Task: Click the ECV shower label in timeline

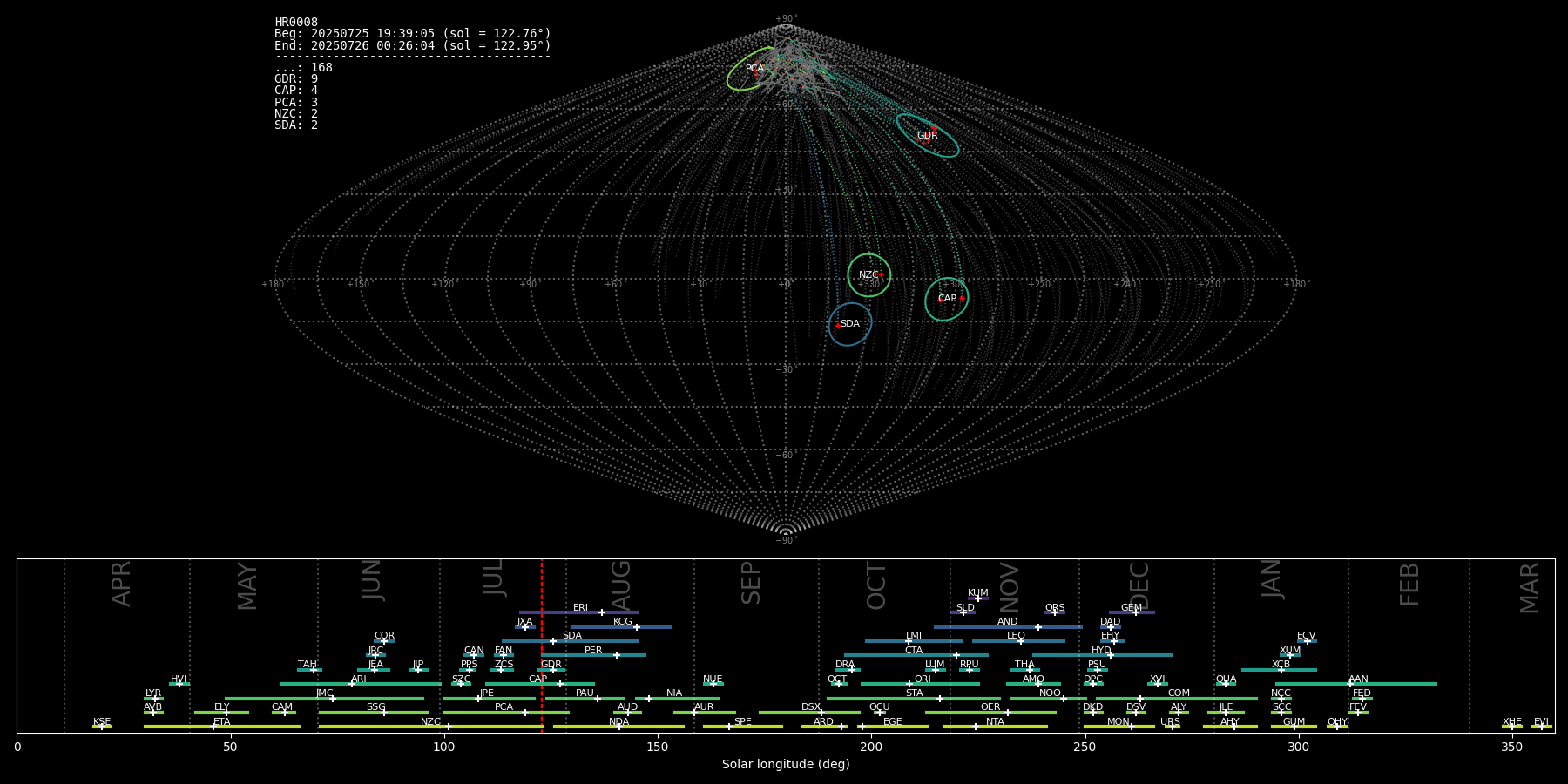Action: pyautogui.click(x=1306, y=636)
